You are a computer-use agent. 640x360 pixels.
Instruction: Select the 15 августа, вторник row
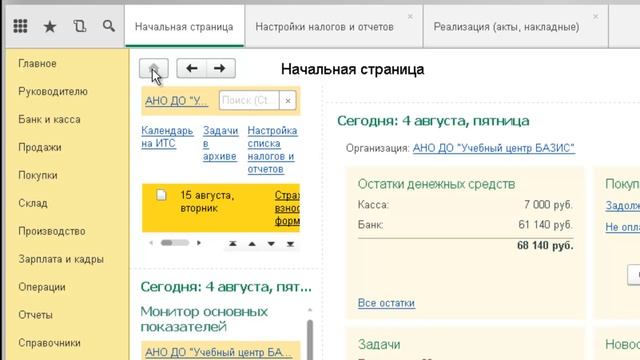click(221, 208)
